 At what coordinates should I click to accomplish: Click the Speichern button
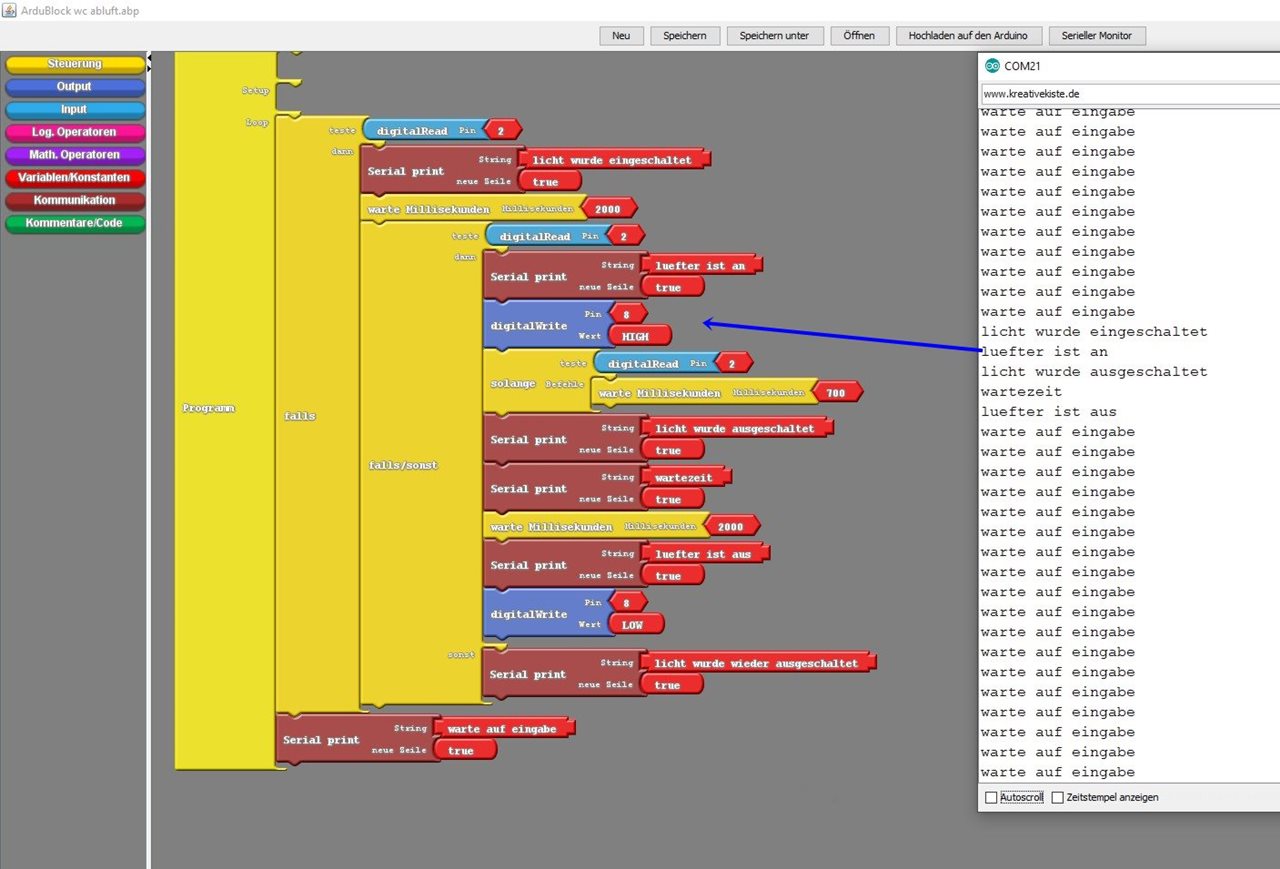(685, 36)
